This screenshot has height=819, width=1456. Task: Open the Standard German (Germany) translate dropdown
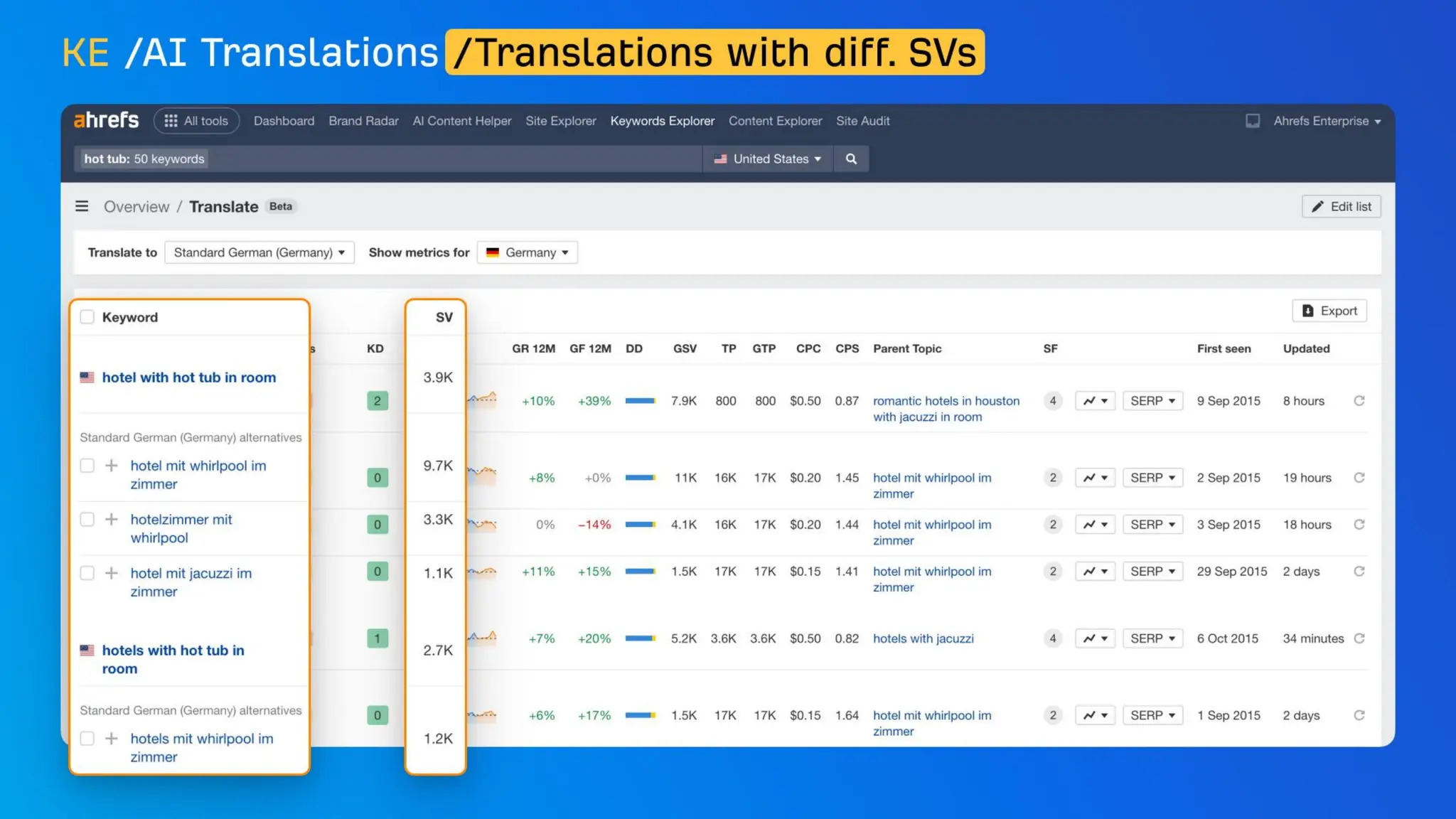[259, 252]
